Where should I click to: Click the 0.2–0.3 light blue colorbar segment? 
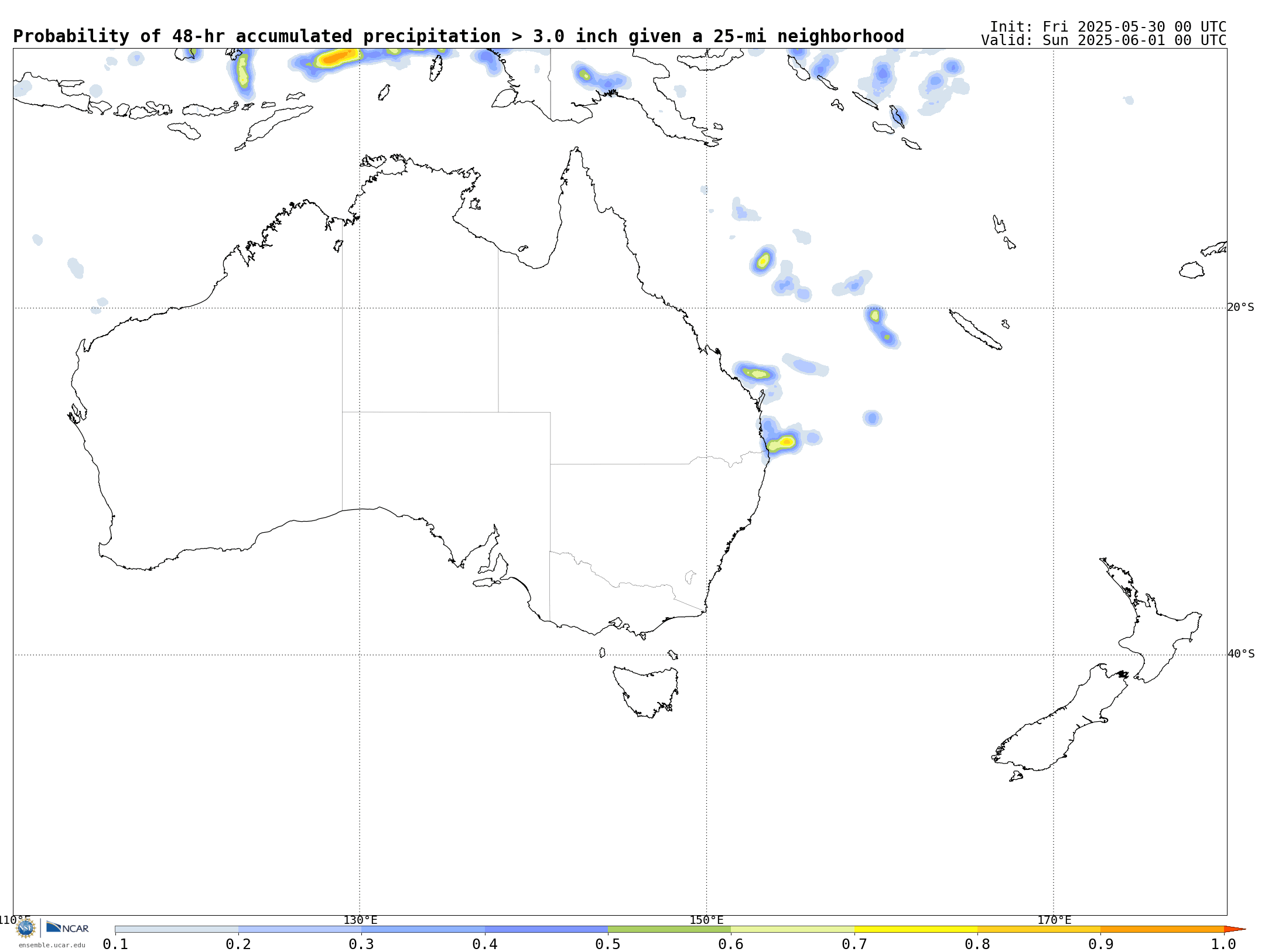tap(300, 929)
